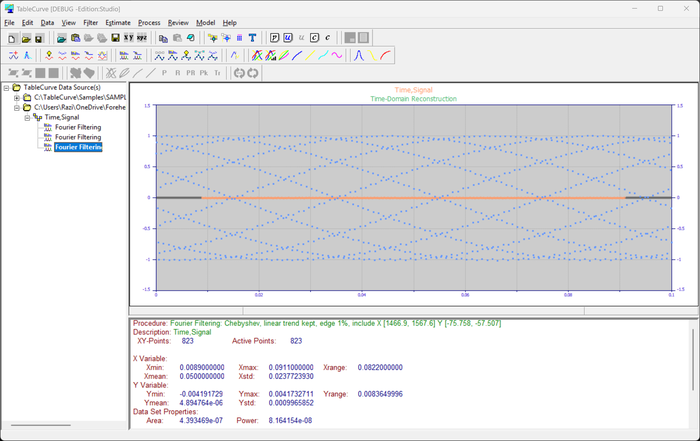700x441 pixels.
Task: Select the Time,Signal dataset tree item
Action: [x=62, y=117]
